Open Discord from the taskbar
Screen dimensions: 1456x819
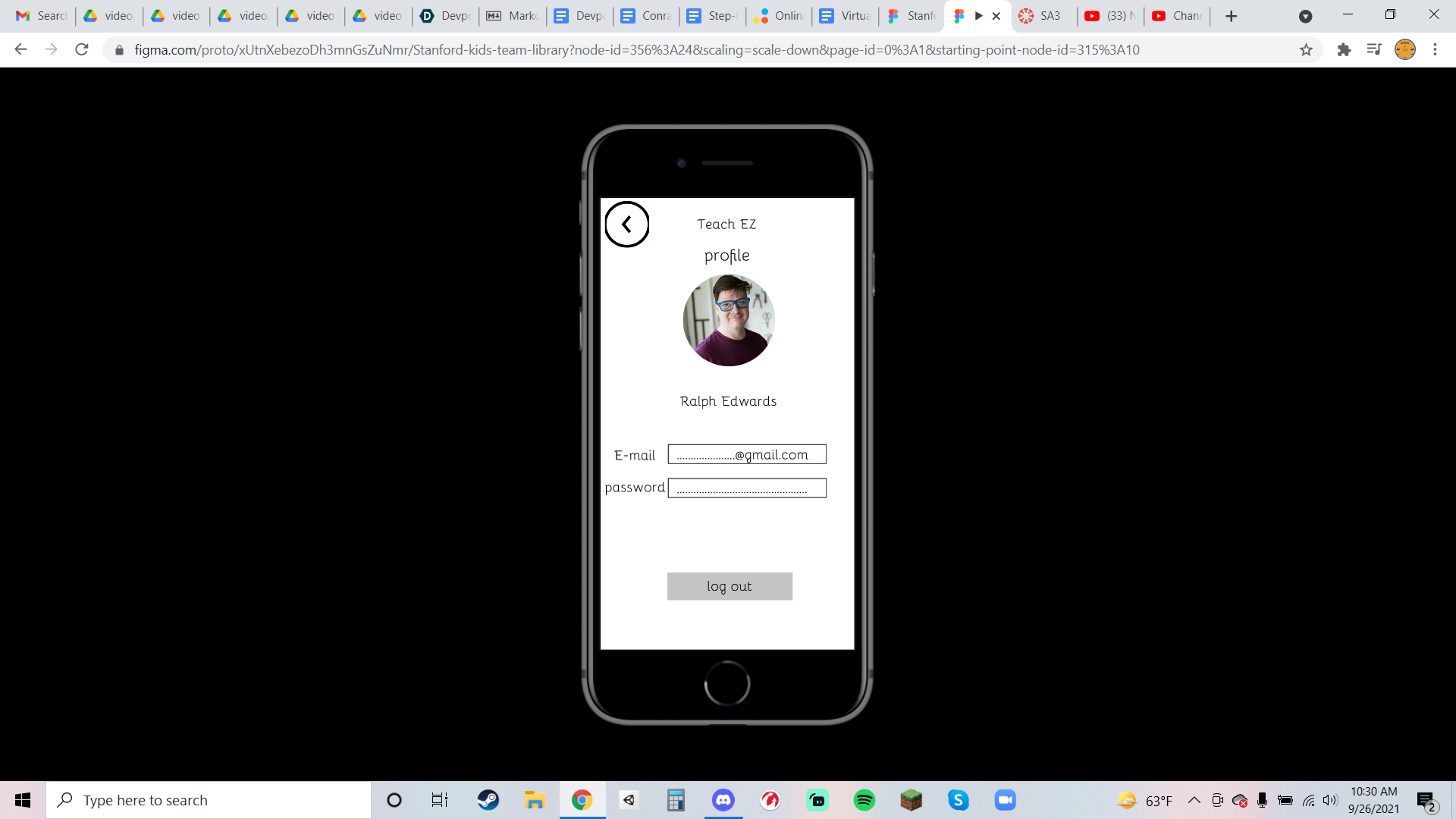point(723,800)
